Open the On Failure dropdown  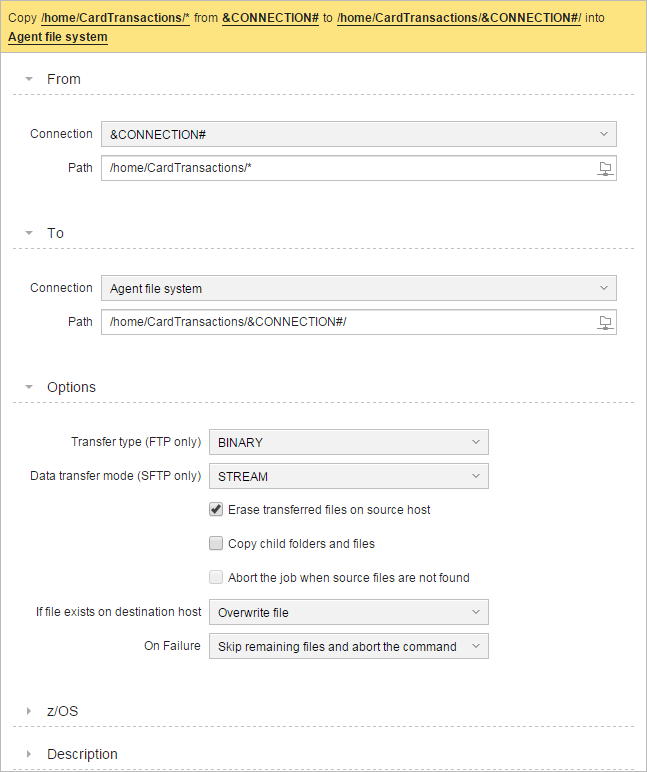[x=348, y=646]
